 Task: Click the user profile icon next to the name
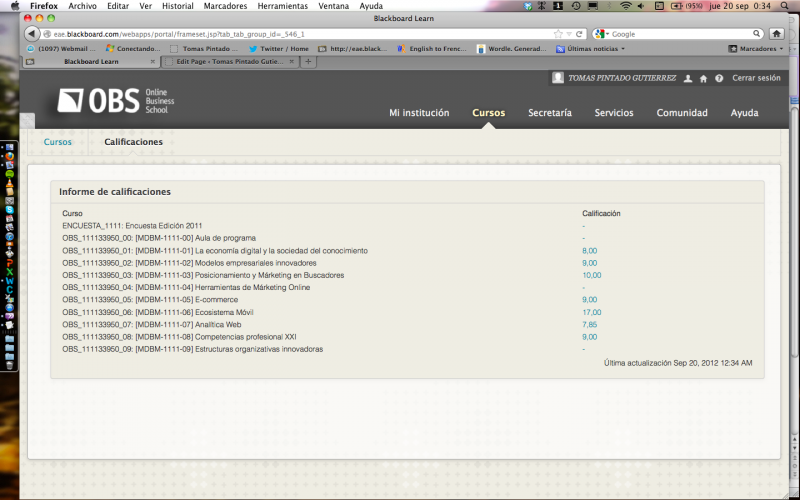point(687,78)
